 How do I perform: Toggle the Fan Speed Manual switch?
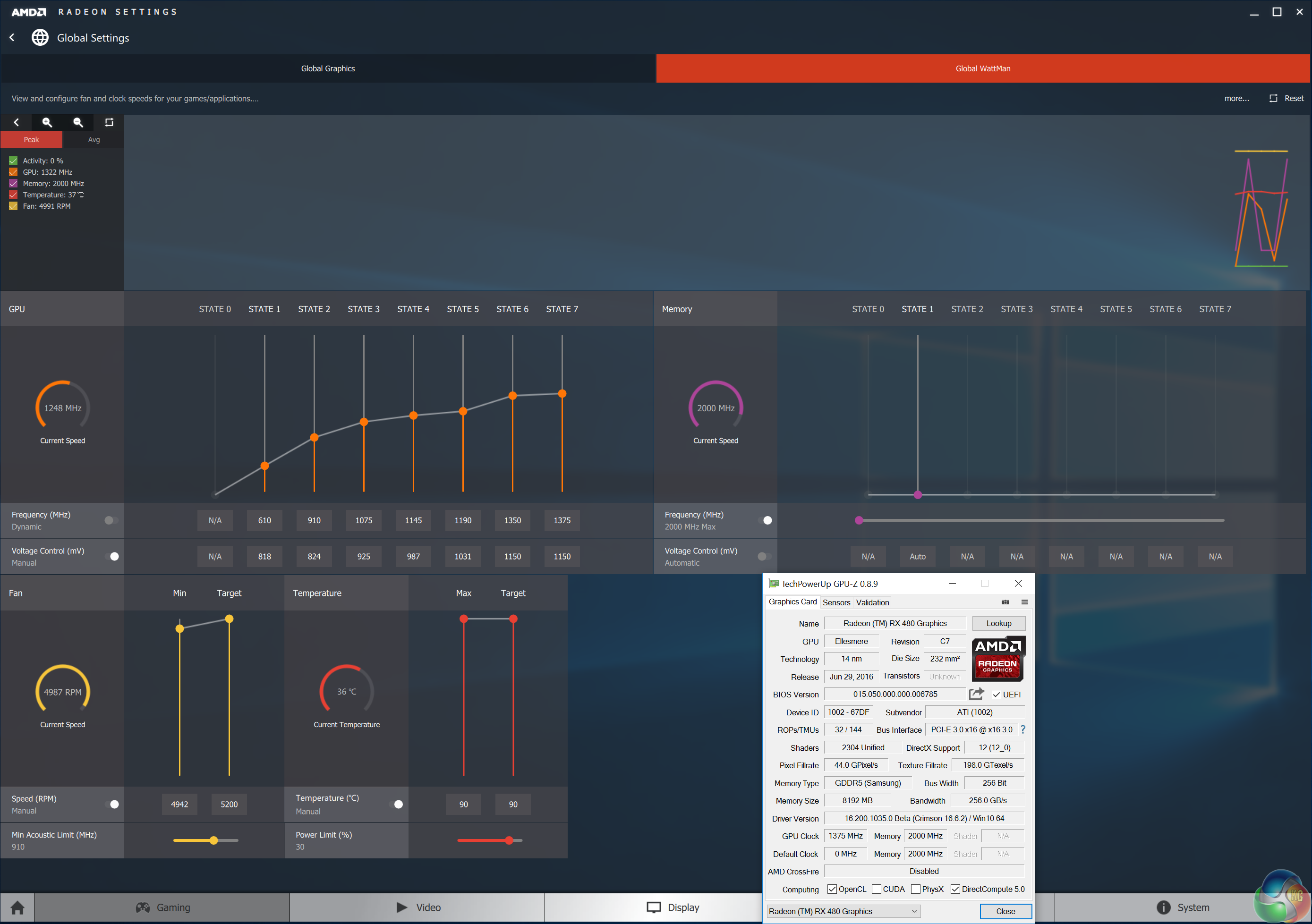coord(113,804)
